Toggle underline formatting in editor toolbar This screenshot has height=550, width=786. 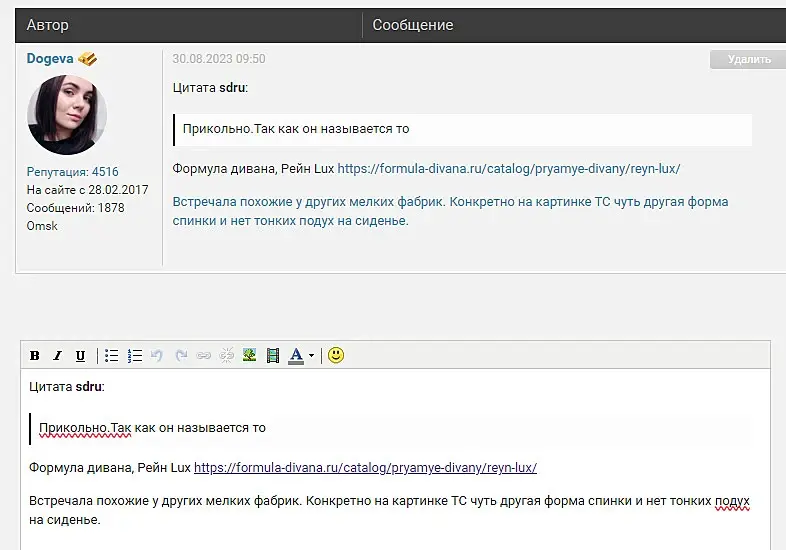click(80, 355)
